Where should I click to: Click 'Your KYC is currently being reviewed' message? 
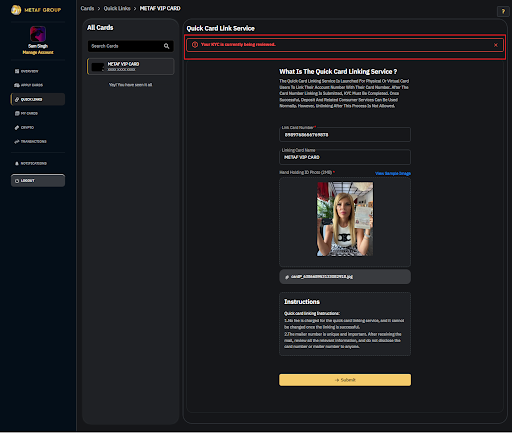point(238,44)
